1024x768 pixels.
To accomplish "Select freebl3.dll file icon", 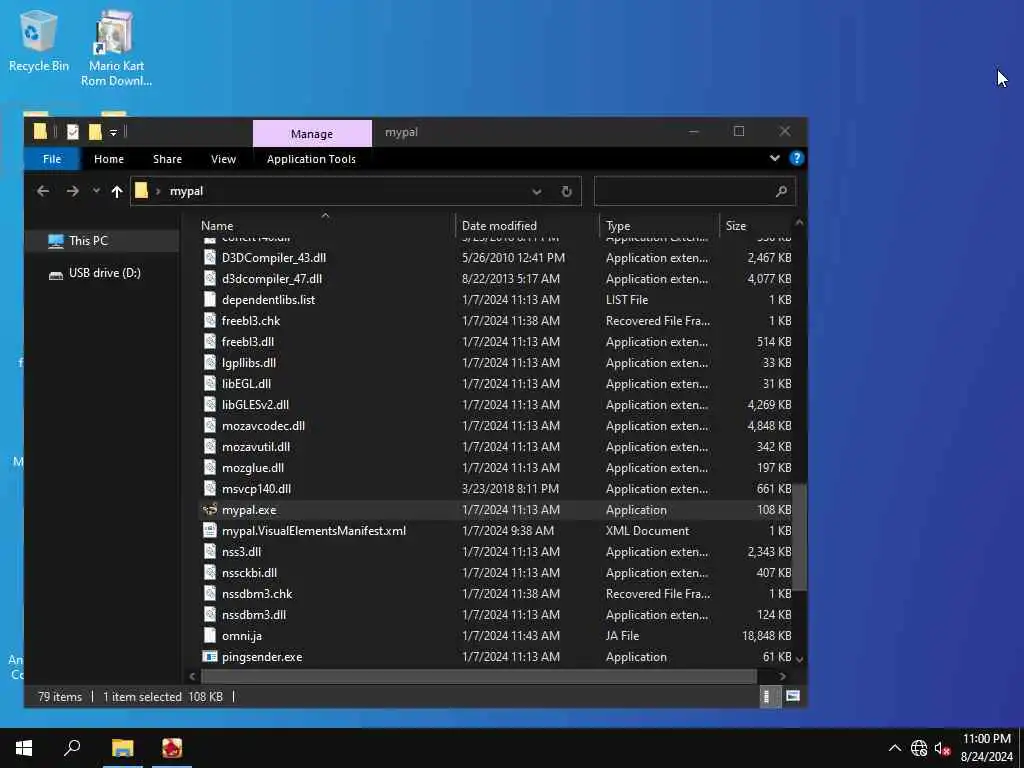I will pos(210,342).
